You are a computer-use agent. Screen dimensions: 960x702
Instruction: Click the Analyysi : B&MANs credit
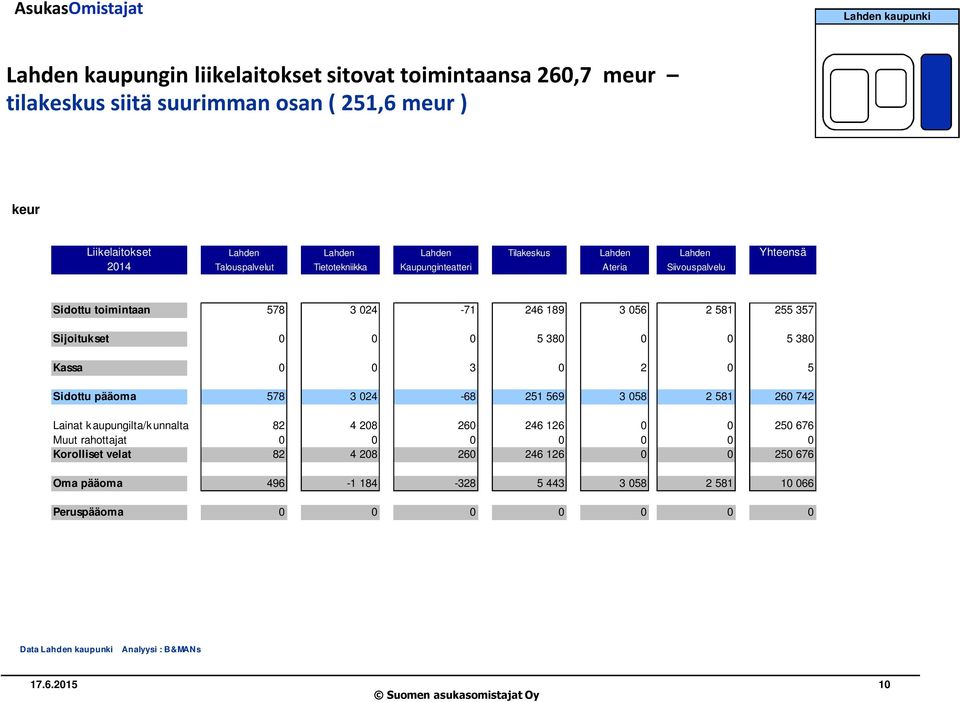[x=161, y=649]
